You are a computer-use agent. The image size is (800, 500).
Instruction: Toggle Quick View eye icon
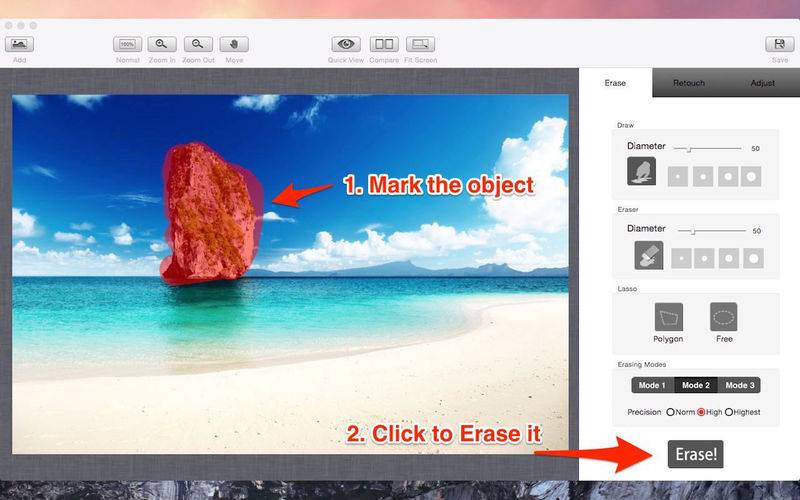pos(346,44)
